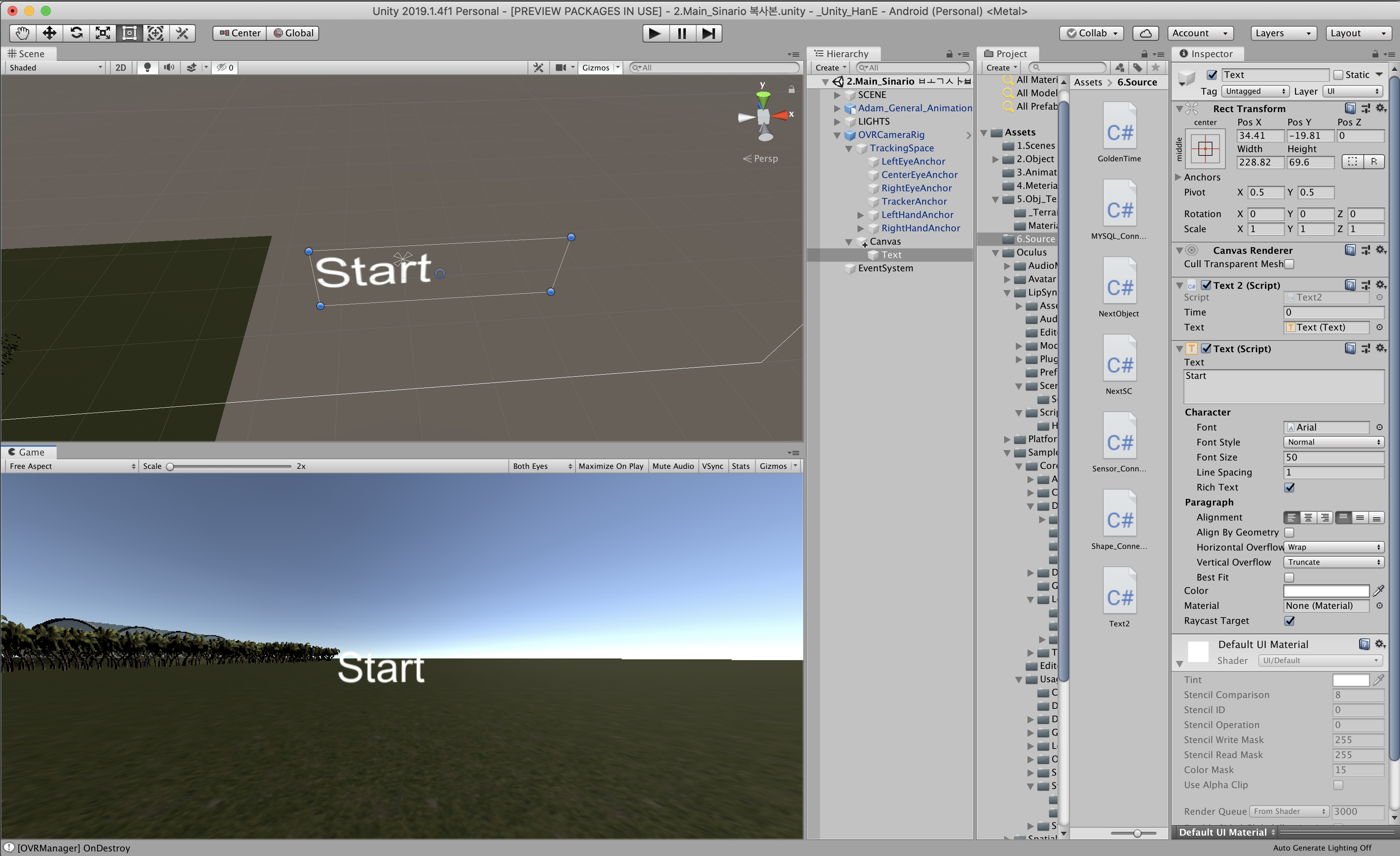Open cloud services icon button
The height and width of the screenshot is (856, 1400).
[x=1145, y=33]
